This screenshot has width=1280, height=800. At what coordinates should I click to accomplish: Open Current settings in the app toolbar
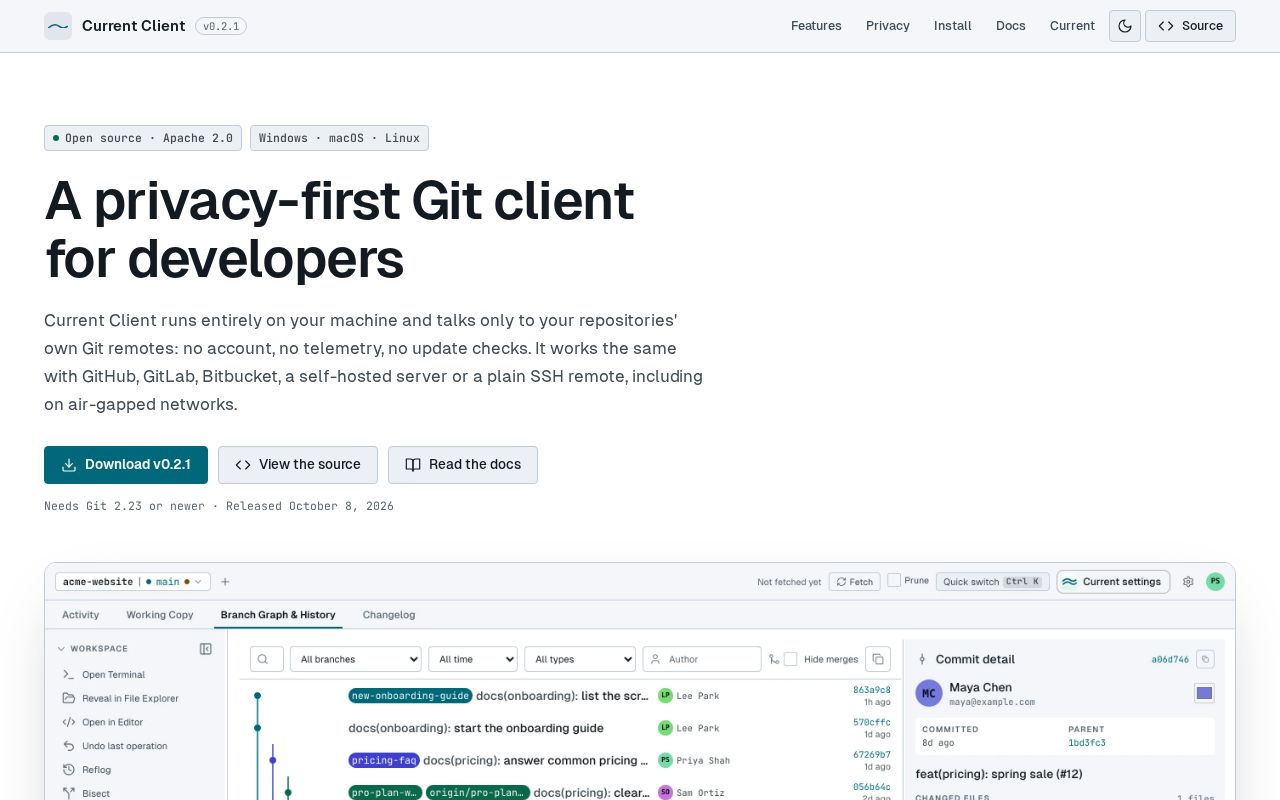tap(1113, 581)
